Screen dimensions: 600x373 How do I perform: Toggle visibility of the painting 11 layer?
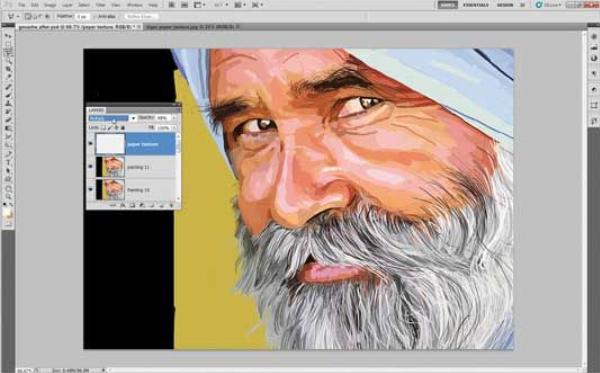coord(91,167)
